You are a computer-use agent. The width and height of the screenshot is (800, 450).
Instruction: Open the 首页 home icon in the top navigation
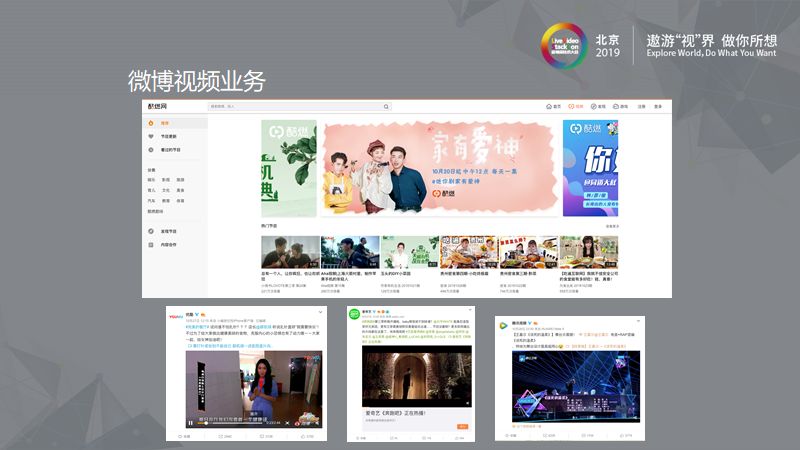coord(549,107)
